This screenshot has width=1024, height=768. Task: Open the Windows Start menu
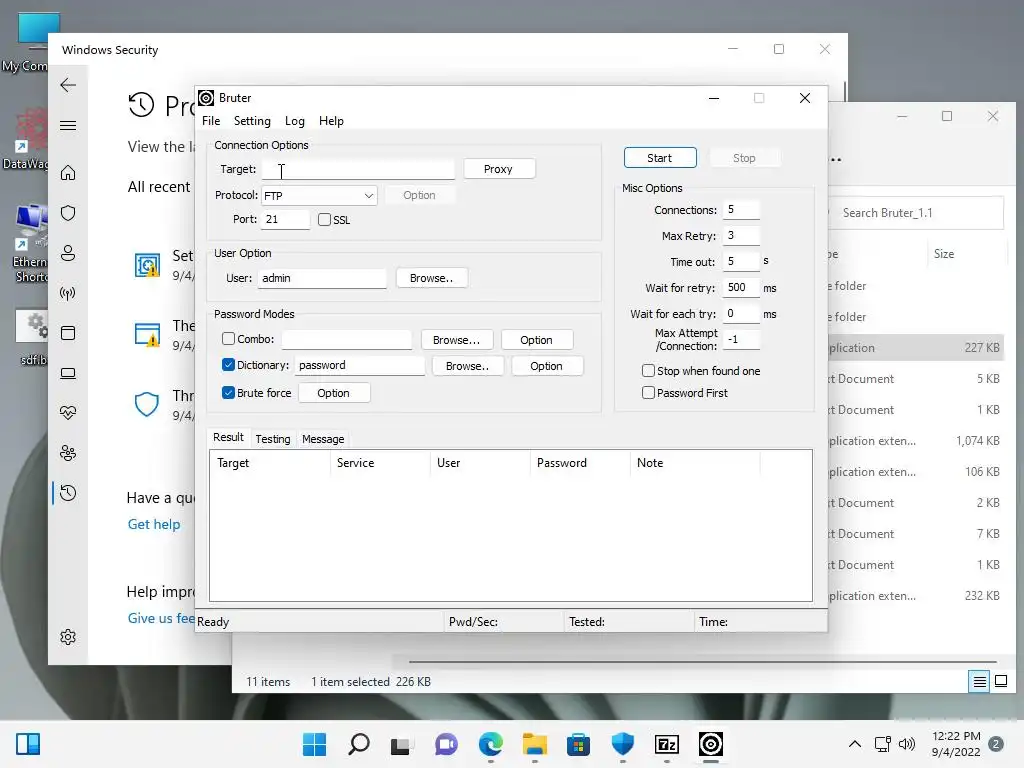click(314, 744)
